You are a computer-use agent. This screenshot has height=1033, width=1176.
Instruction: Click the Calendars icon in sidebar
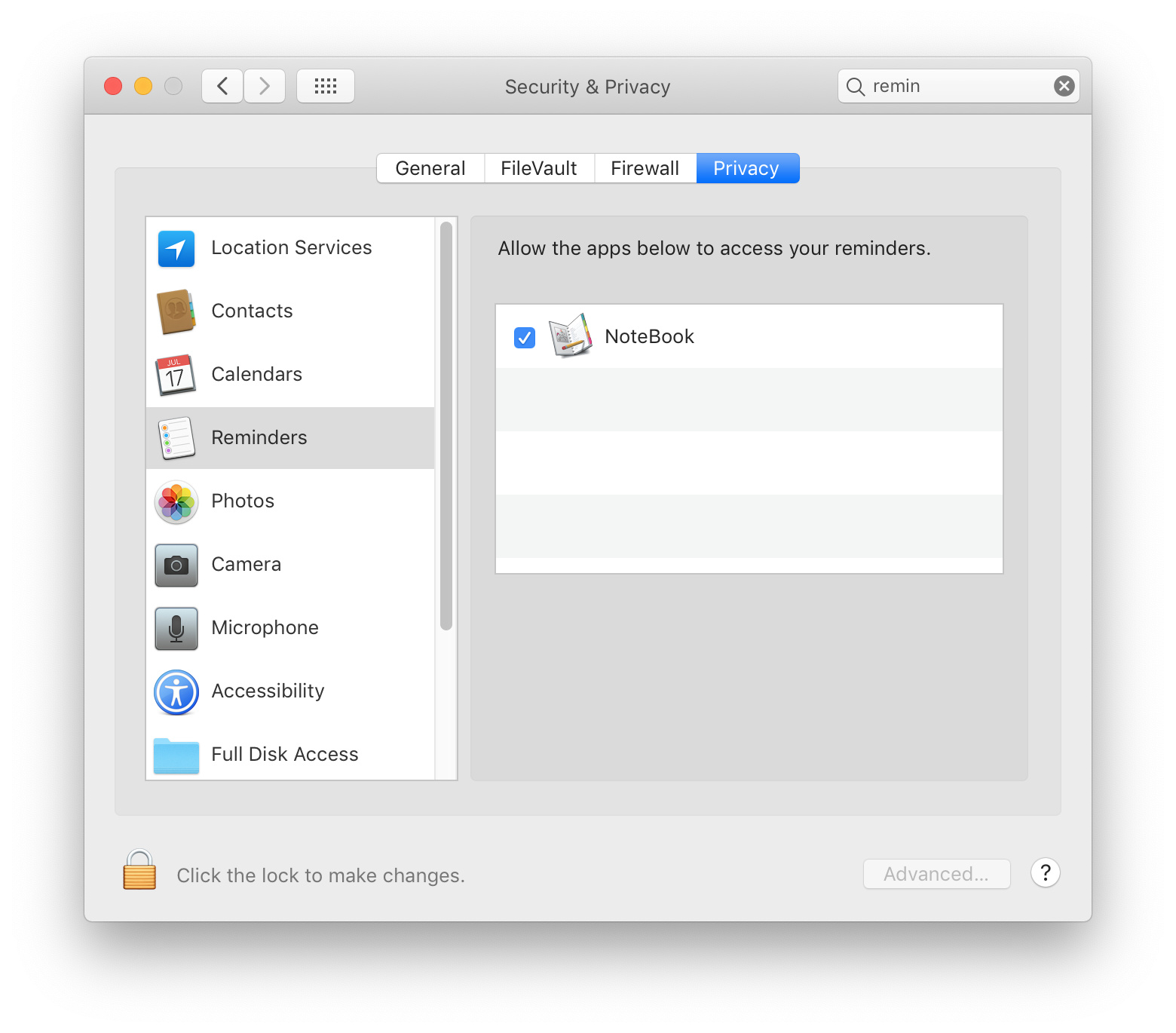(176, 375)
